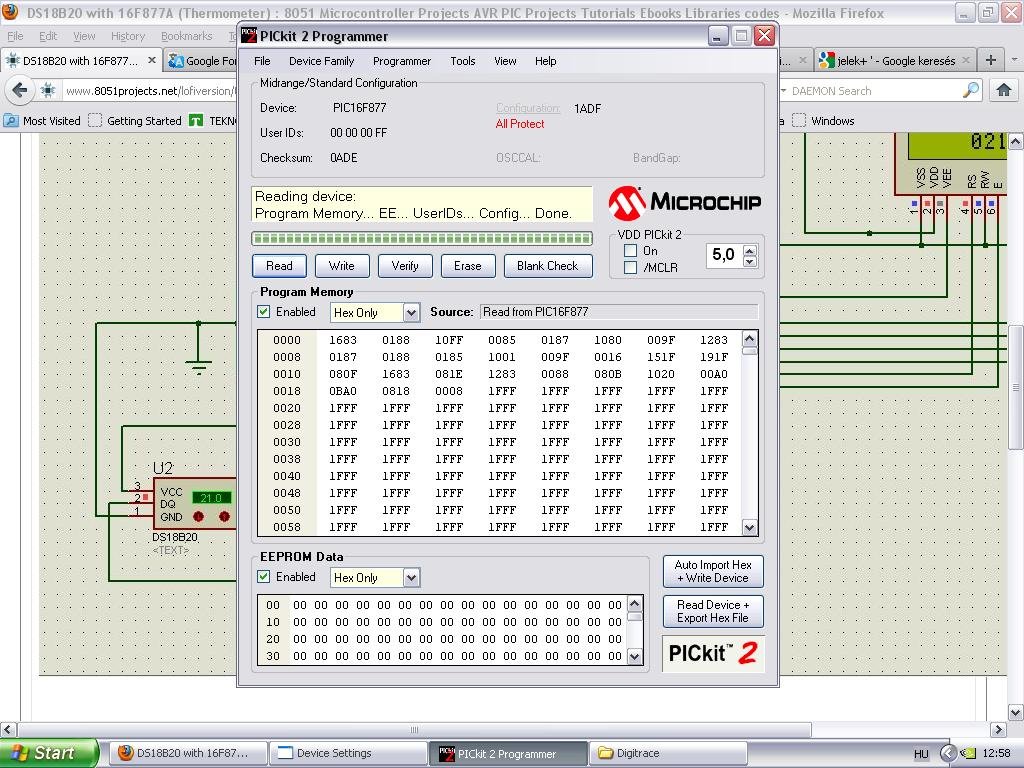Click the Configuration link label
The image size is (1024, 768).
point(528,108)
